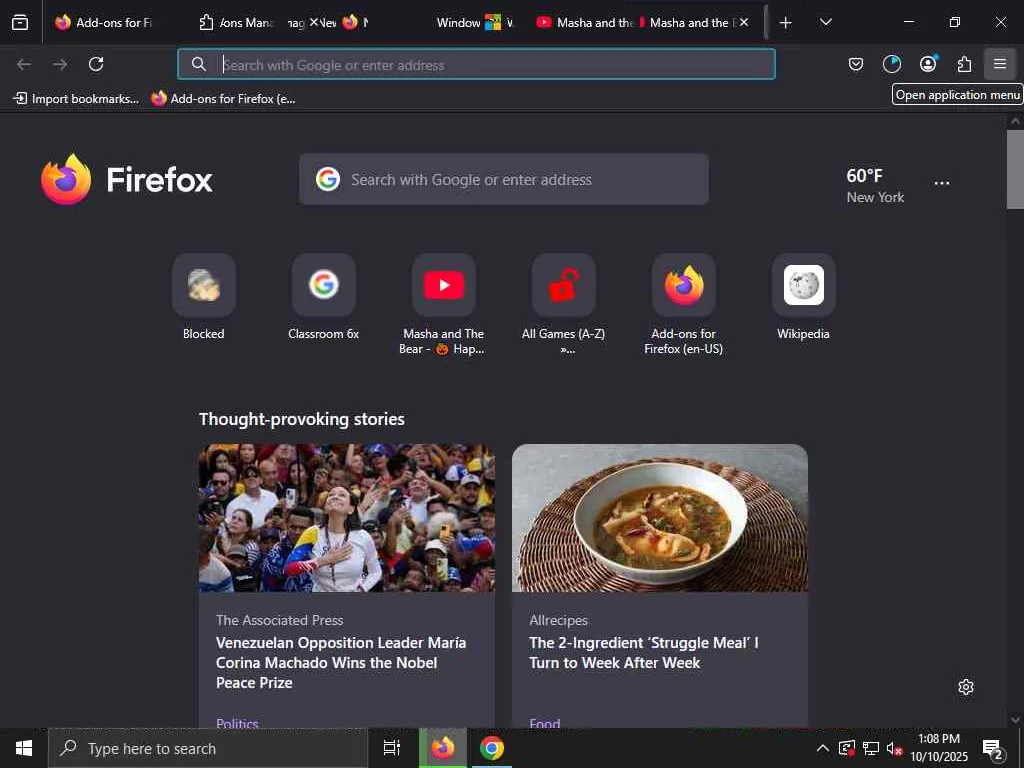Click The Associated Press source label
This screenshot has height=768, width=1024.
280,620
